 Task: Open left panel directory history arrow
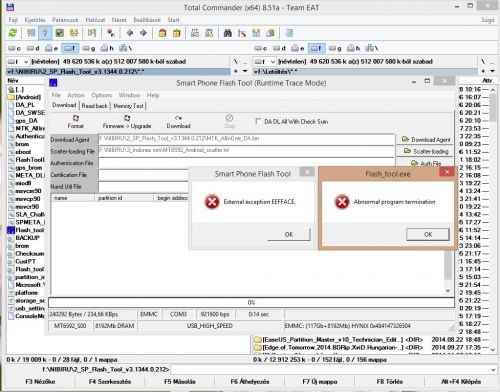point(245,71)
